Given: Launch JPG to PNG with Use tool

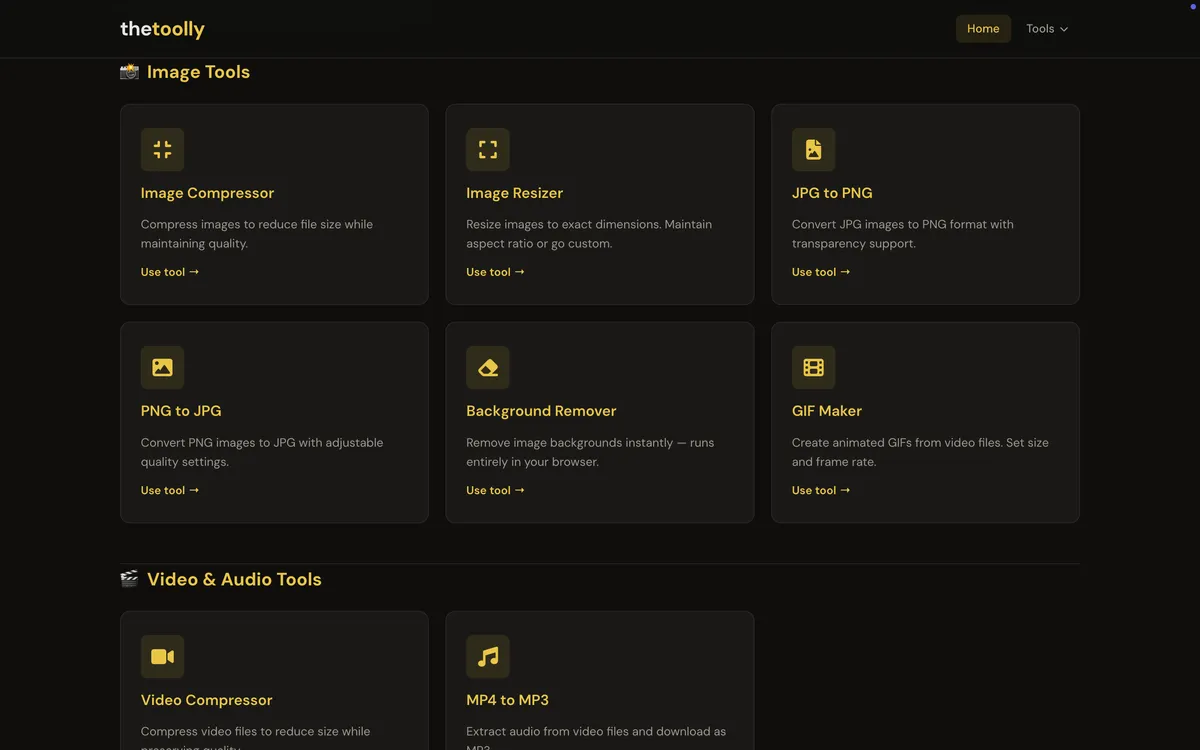Looking at the screenshot, I should click(x=820, y=271).
